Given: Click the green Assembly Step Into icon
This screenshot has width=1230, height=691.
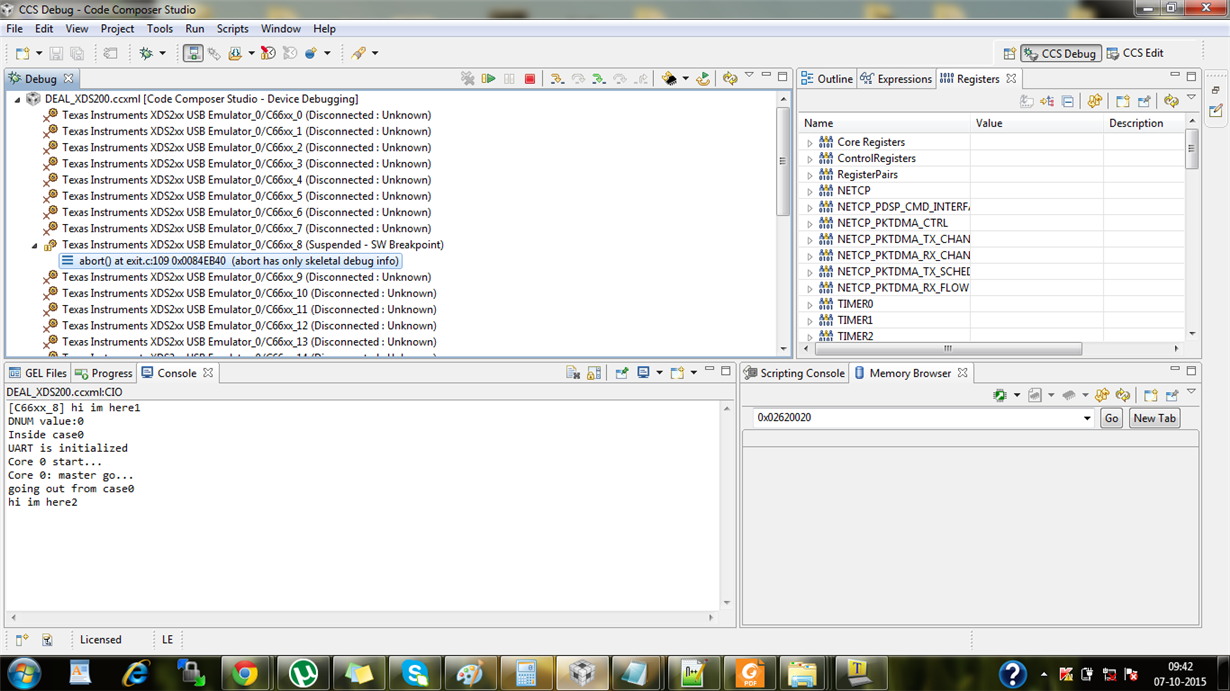Looking at the screenshot, I should pos(598,78).
